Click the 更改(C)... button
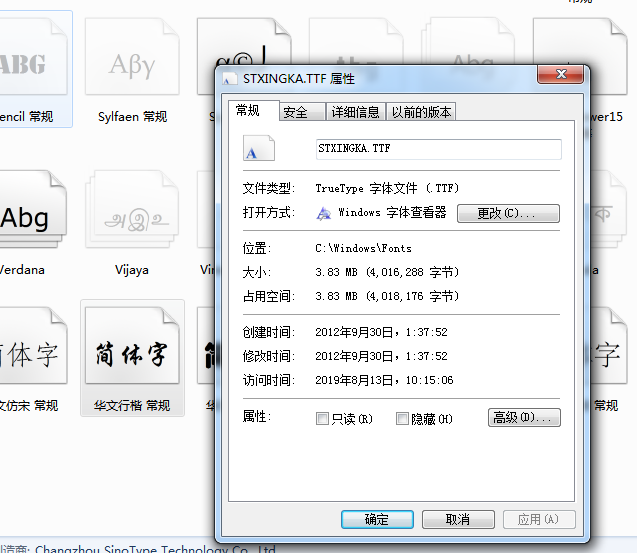This screenshot has height=553, width=637. (508, 213)
